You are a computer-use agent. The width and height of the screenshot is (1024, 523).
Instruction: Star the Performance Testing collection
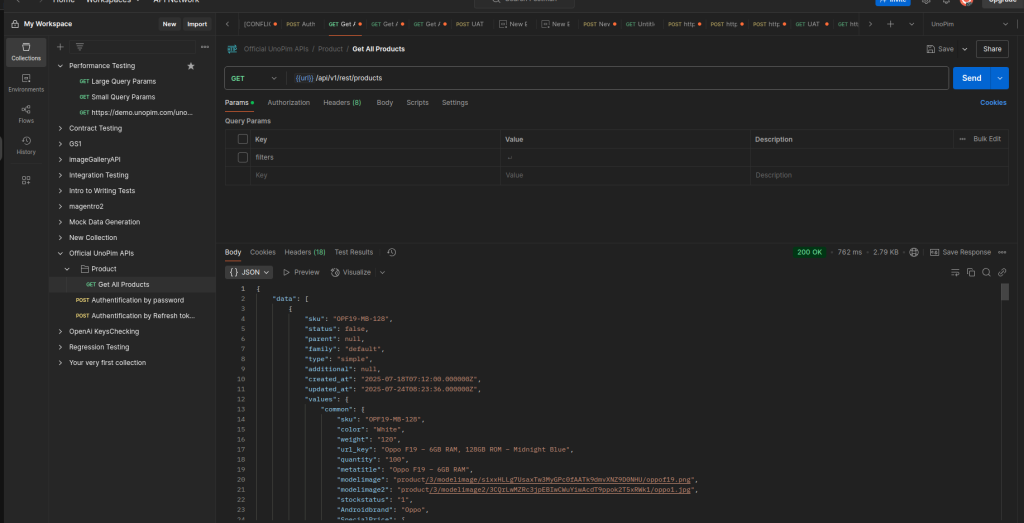[191, 66]
